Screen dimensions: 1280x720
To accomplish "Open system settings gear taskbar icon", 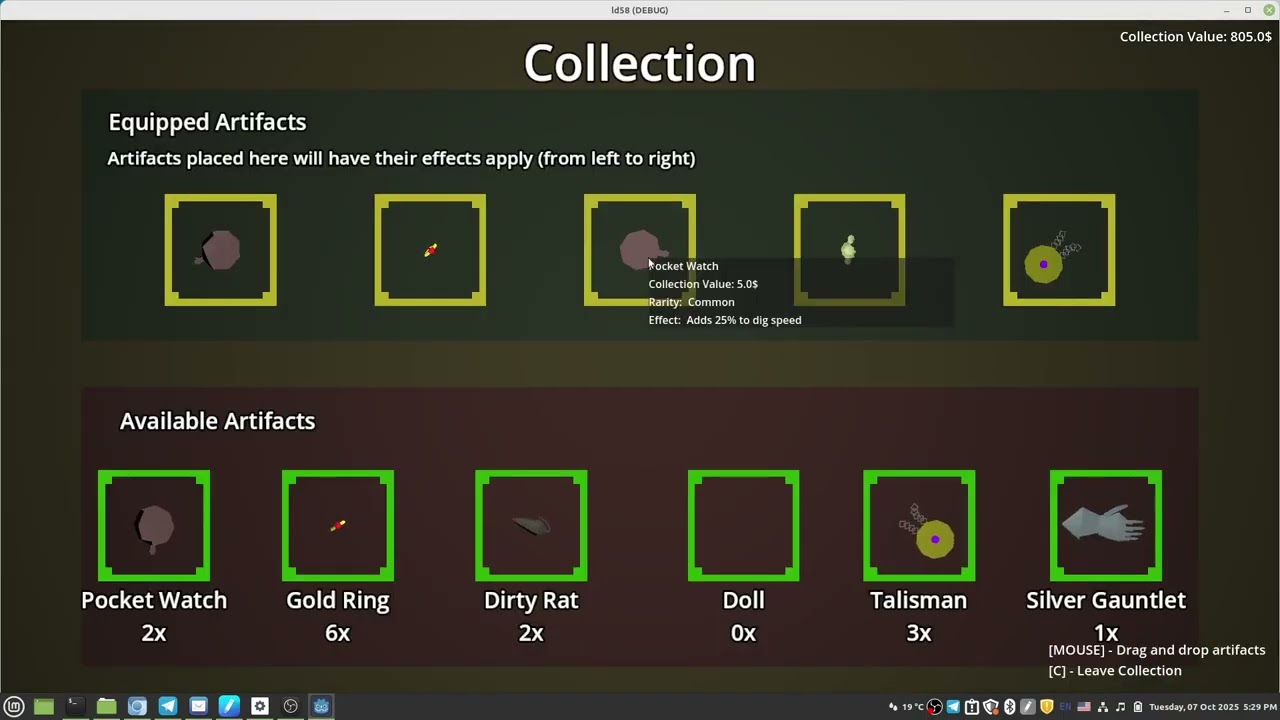I will [260, 706].
